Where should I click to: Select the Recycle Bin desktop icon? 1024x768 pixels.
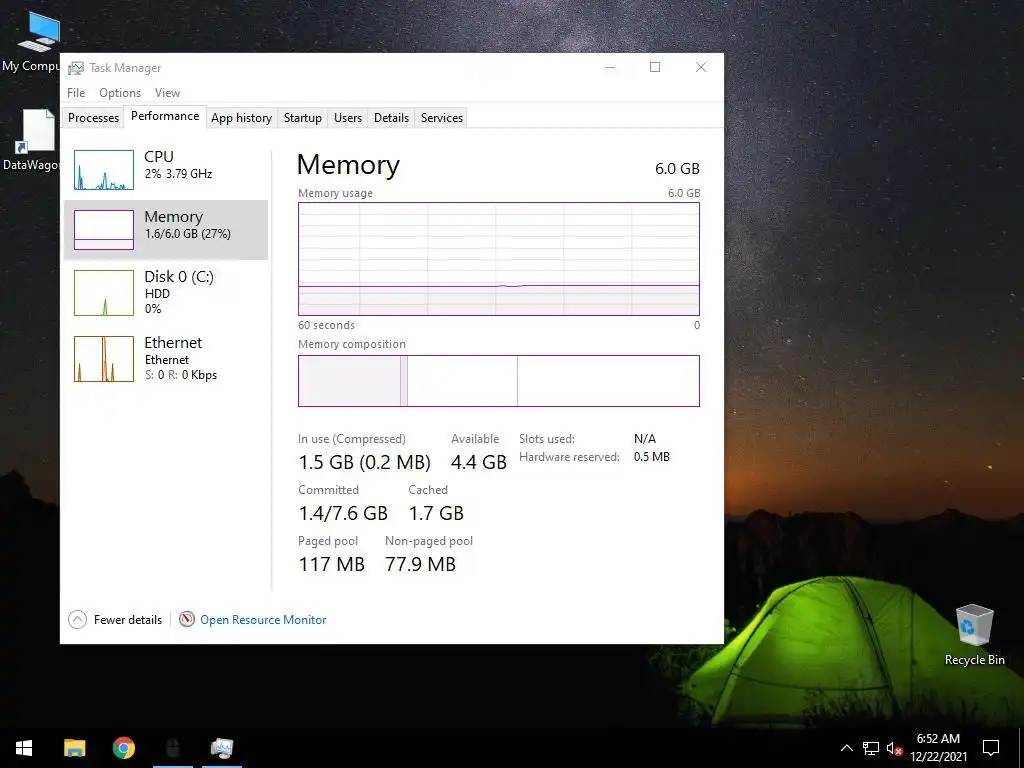pos(974,625)
